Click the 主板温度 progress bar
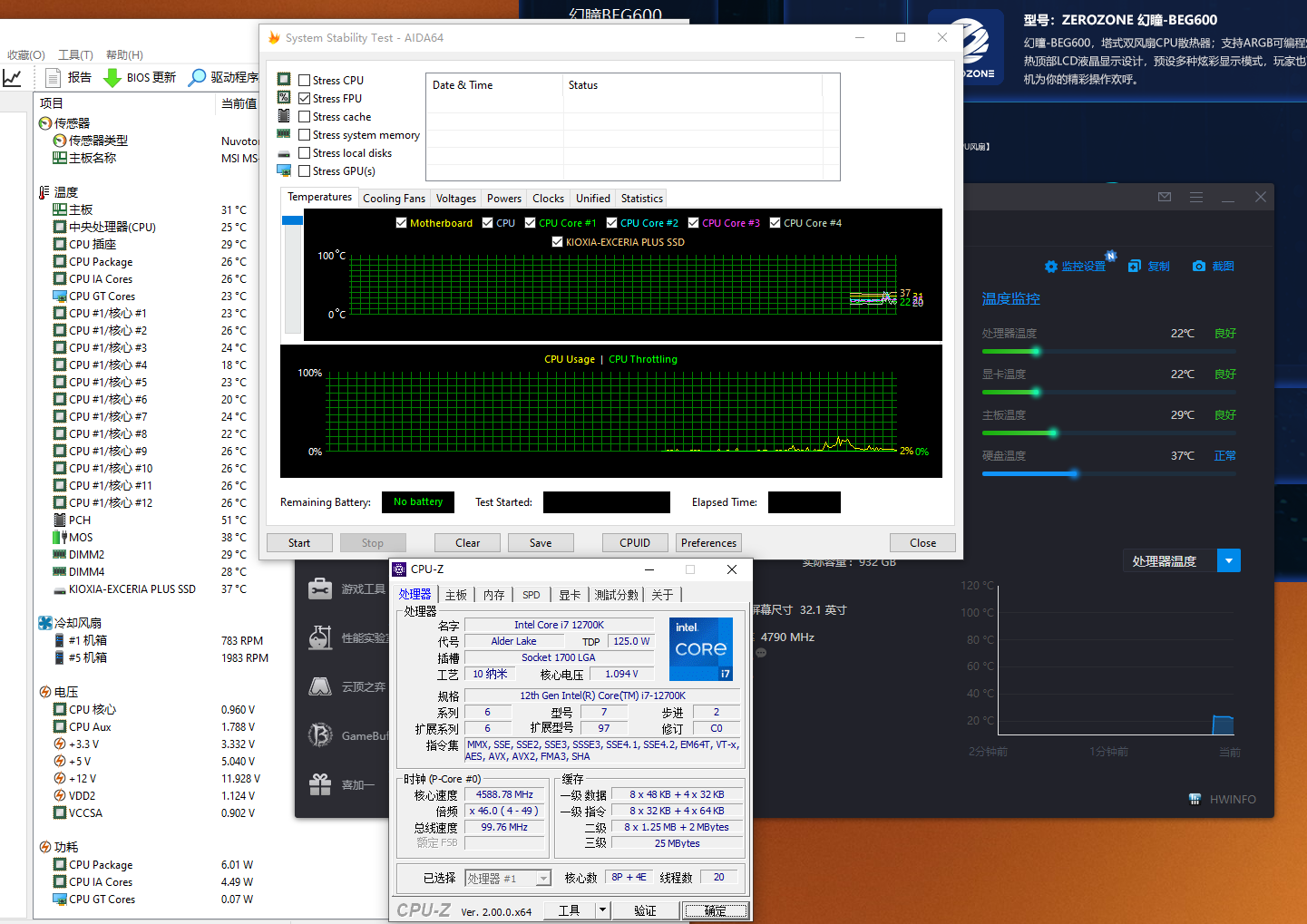The image size is (1307, 924). click(1108, 433)
